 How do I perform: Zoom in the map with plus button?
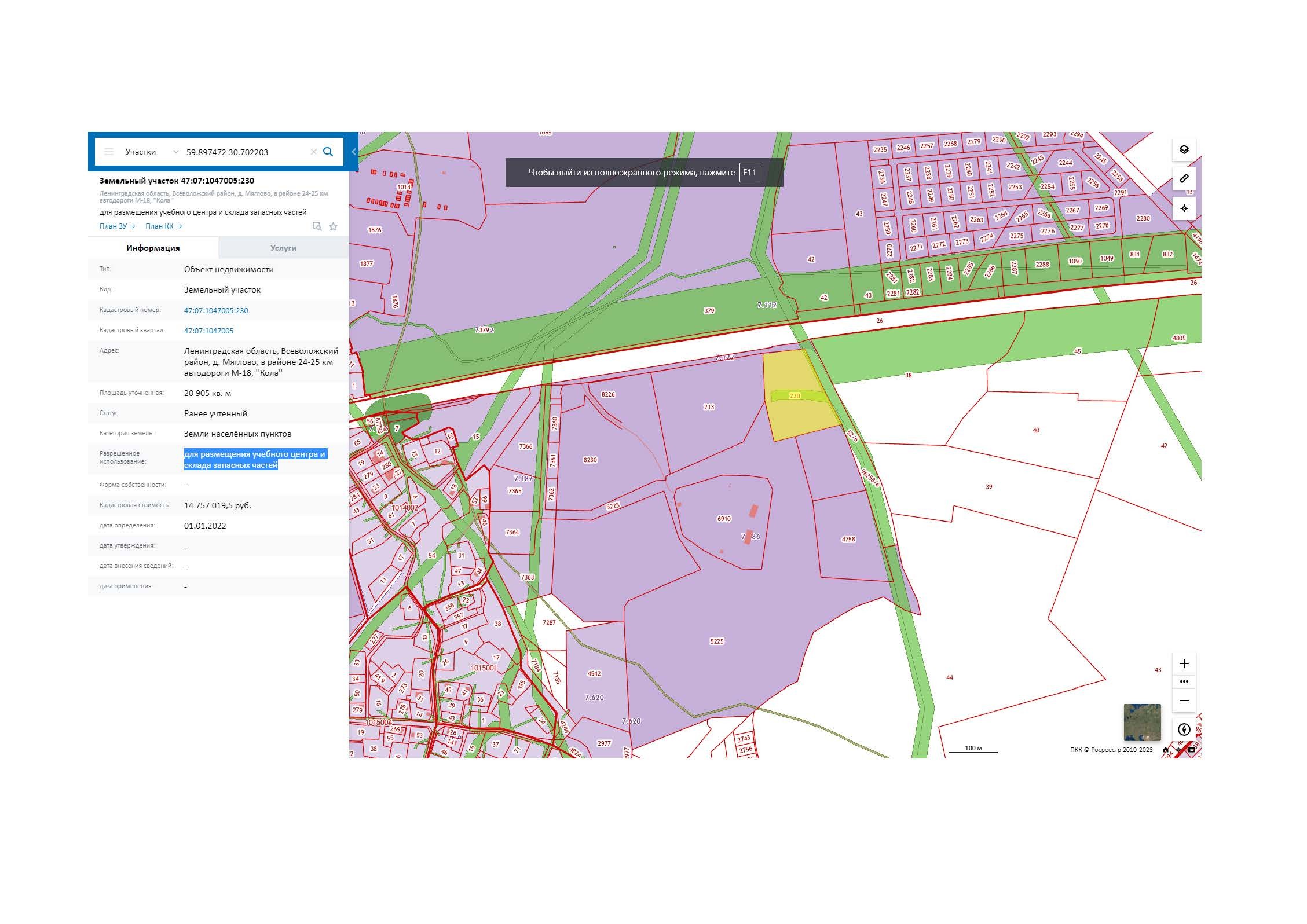click(1184, 663)
